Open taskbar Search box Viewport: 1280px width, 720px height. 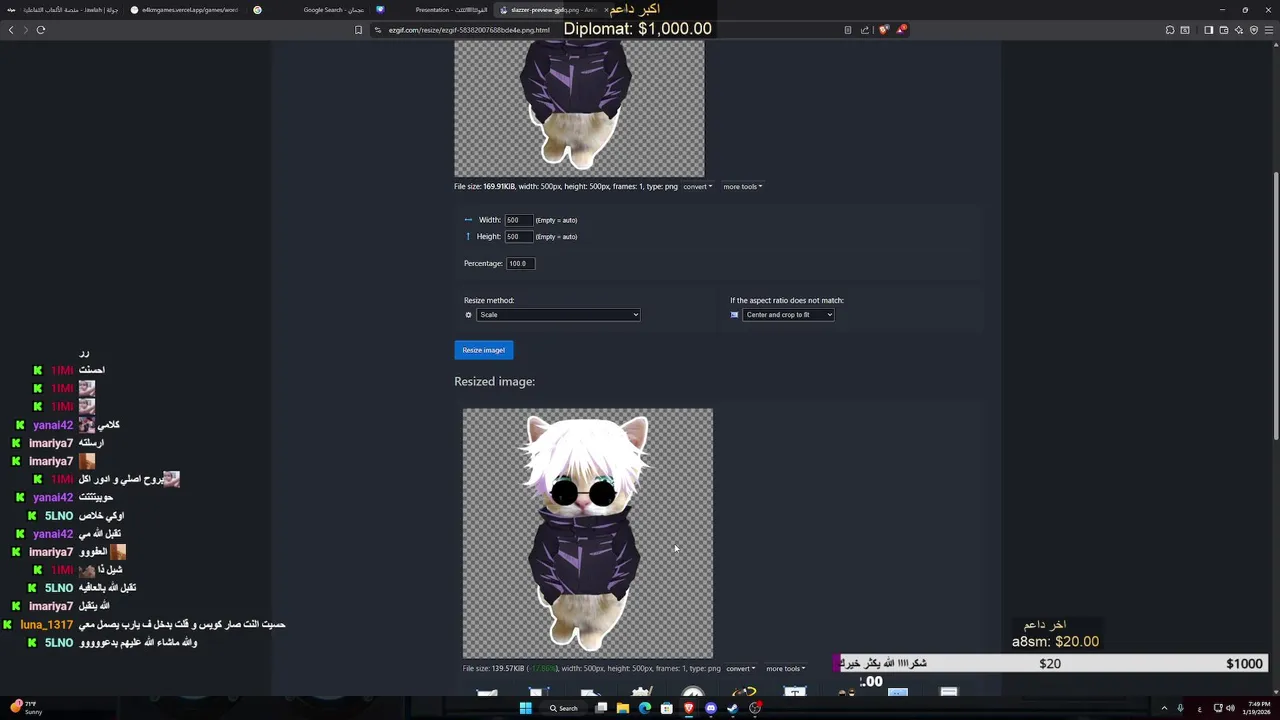(563, 708)
